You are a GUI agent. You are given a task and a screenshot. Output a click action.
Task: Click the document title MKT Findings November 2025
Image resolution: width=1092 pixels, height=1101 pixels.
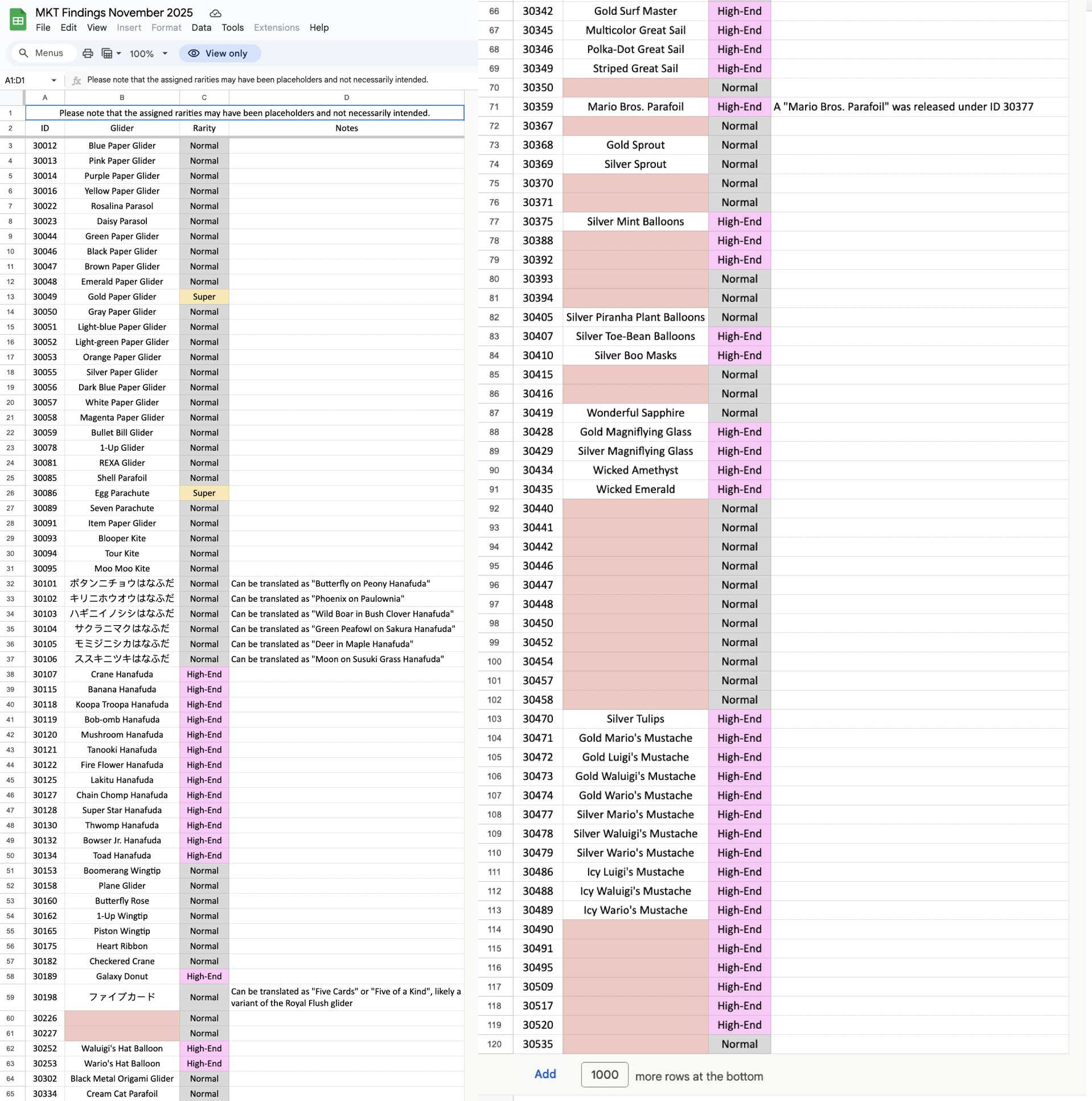pyautogui.click(x=114, y=13)
